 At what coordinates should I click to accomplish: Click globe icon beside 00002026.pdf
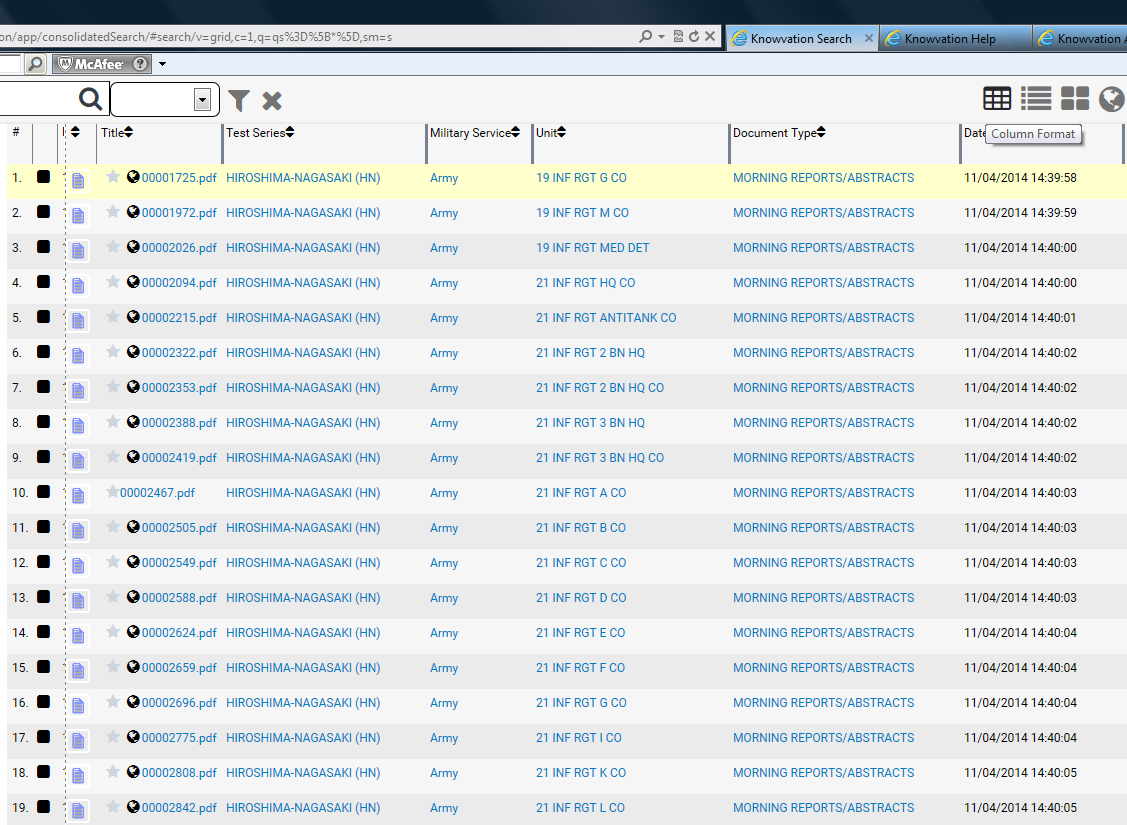[133, 246]
